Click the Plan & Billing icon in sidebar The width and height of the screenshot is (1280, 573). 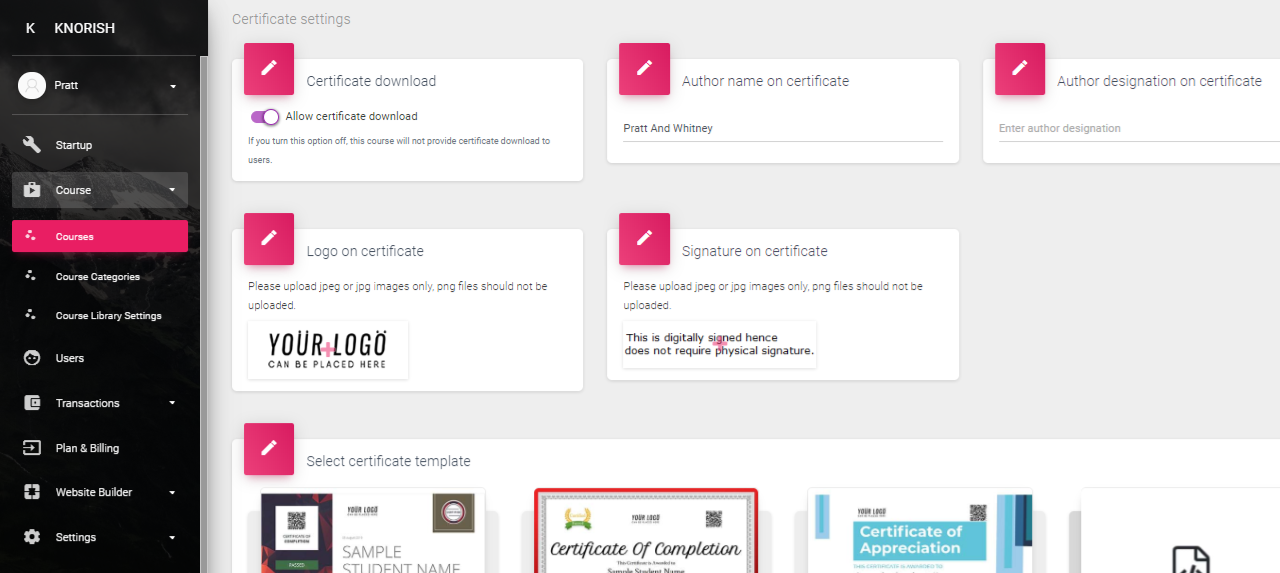32,448
